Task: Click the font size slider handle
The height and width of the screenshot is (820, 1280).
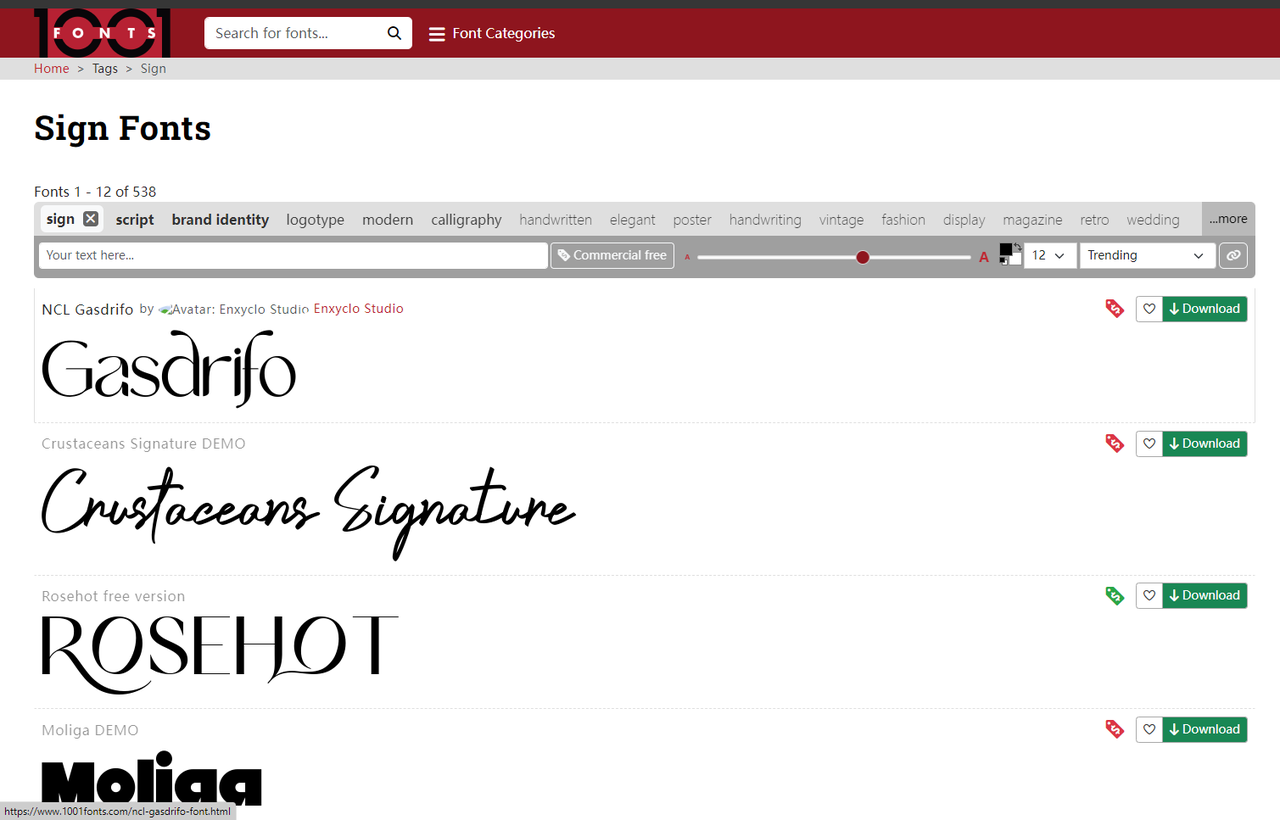Action: pyautogui.click(x=863, y=257)
